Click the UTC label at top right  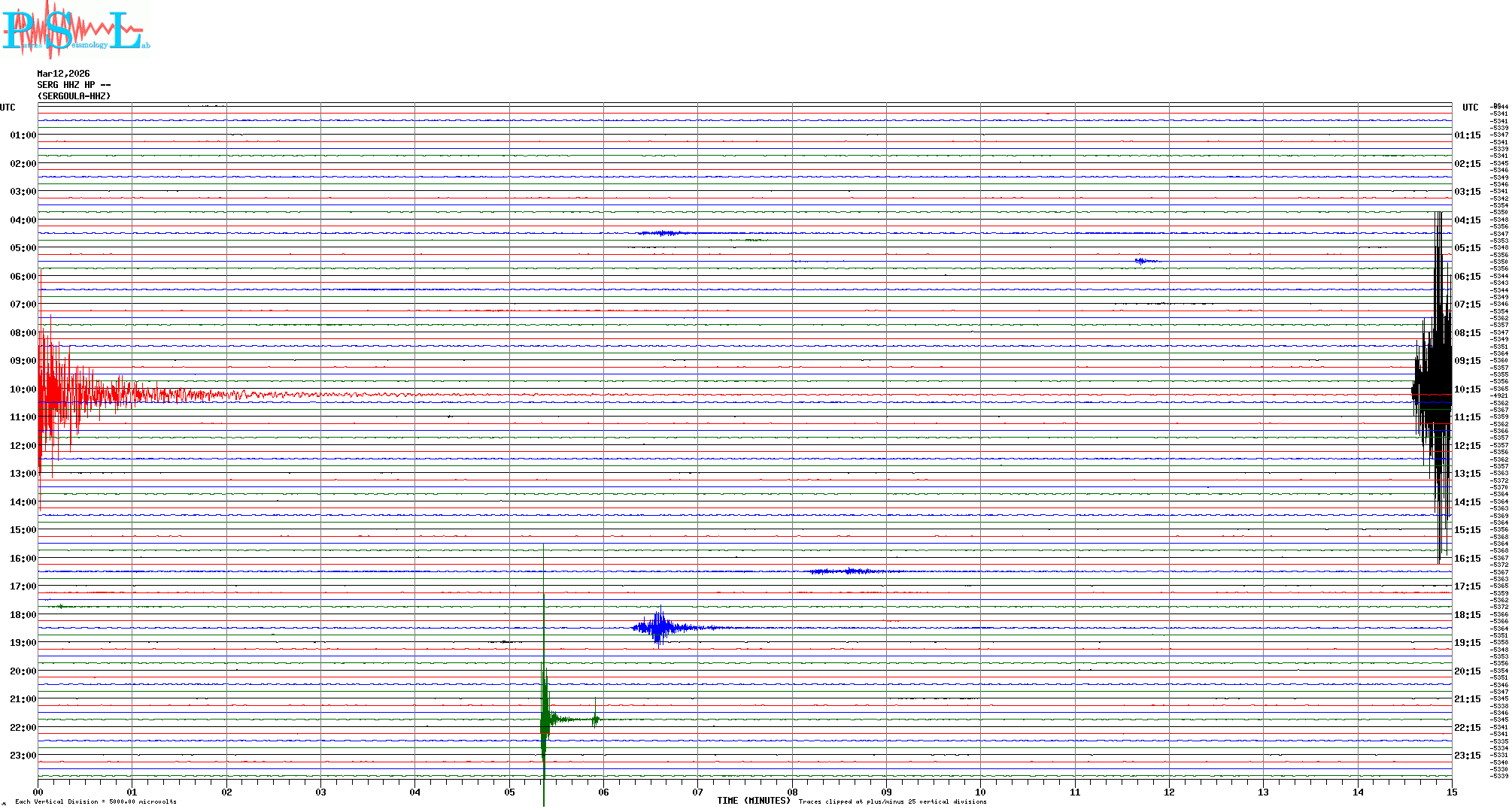tap(1470, 108)
